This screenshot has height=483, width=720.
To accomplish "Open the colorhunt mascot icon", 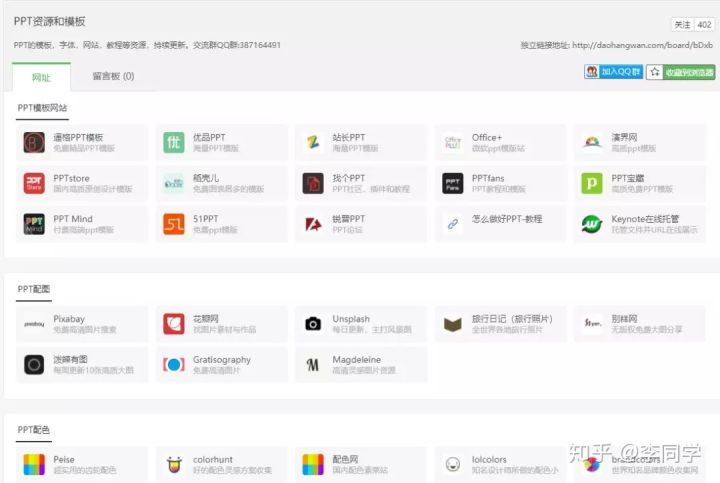I will (x=174, y=465).
